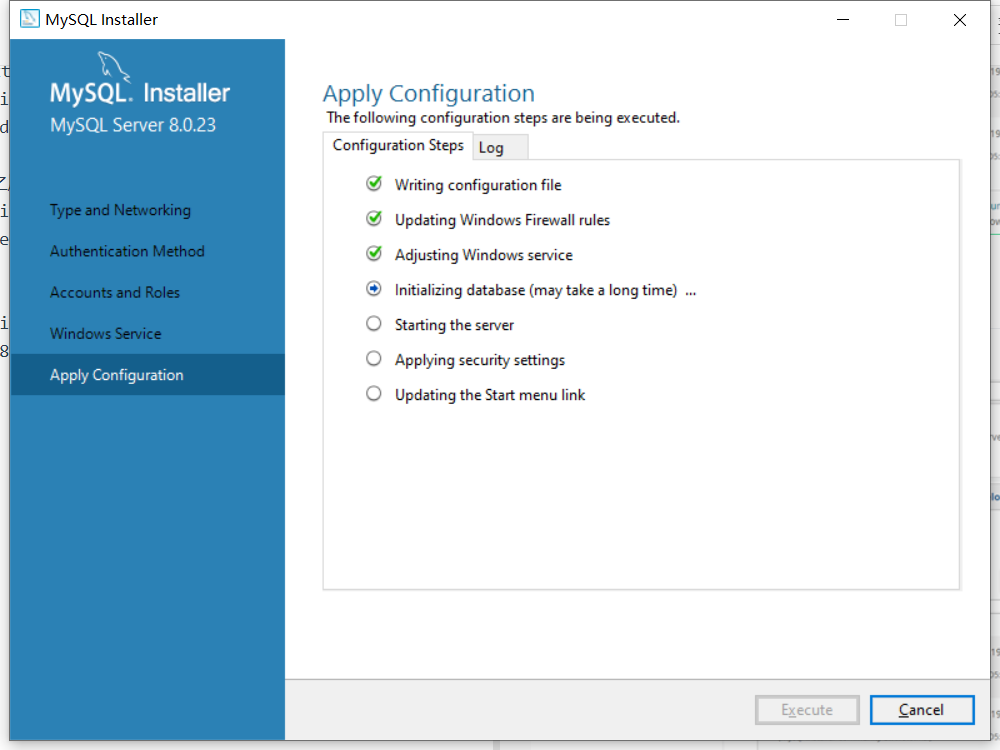Click the MySQL Installer title bar icon

(x=29, y=19)
